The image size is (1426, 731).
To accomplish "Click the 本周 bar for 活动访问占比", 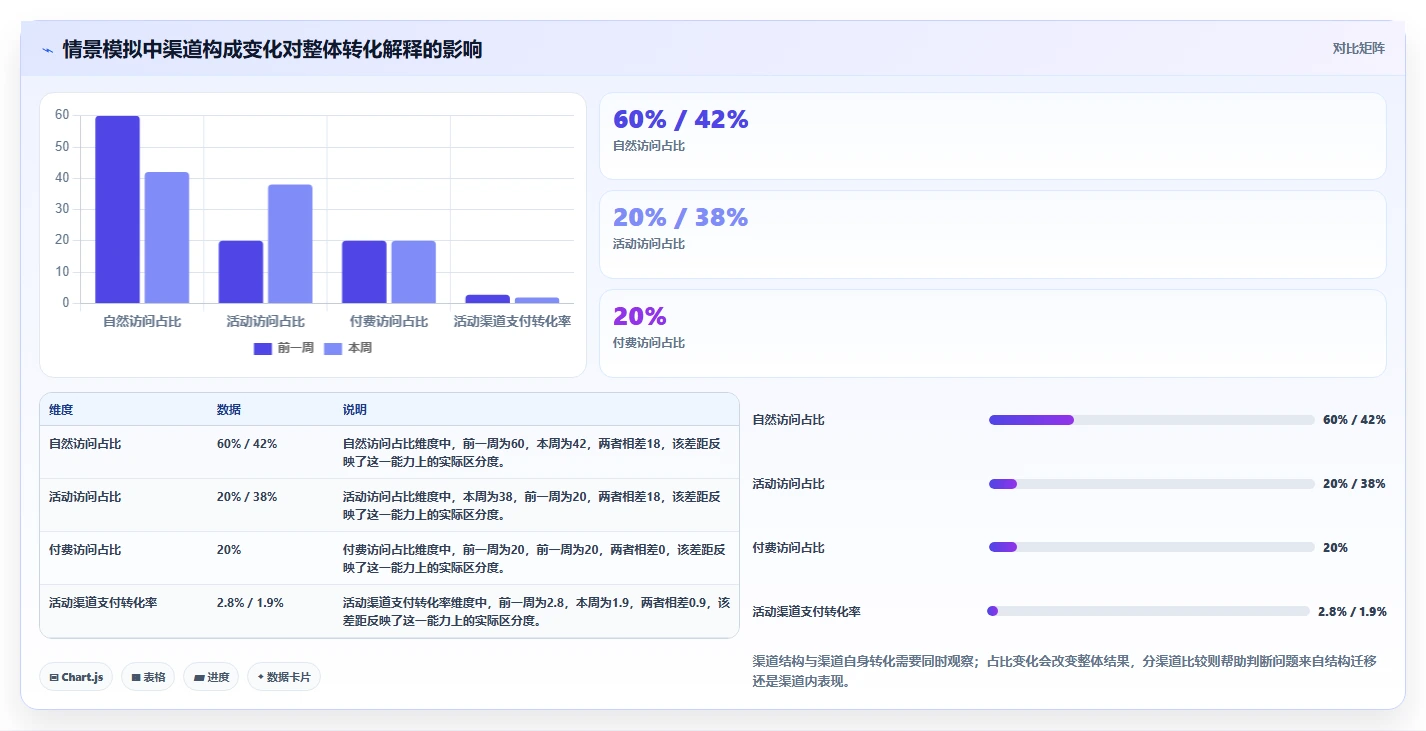I will (290, 244).
